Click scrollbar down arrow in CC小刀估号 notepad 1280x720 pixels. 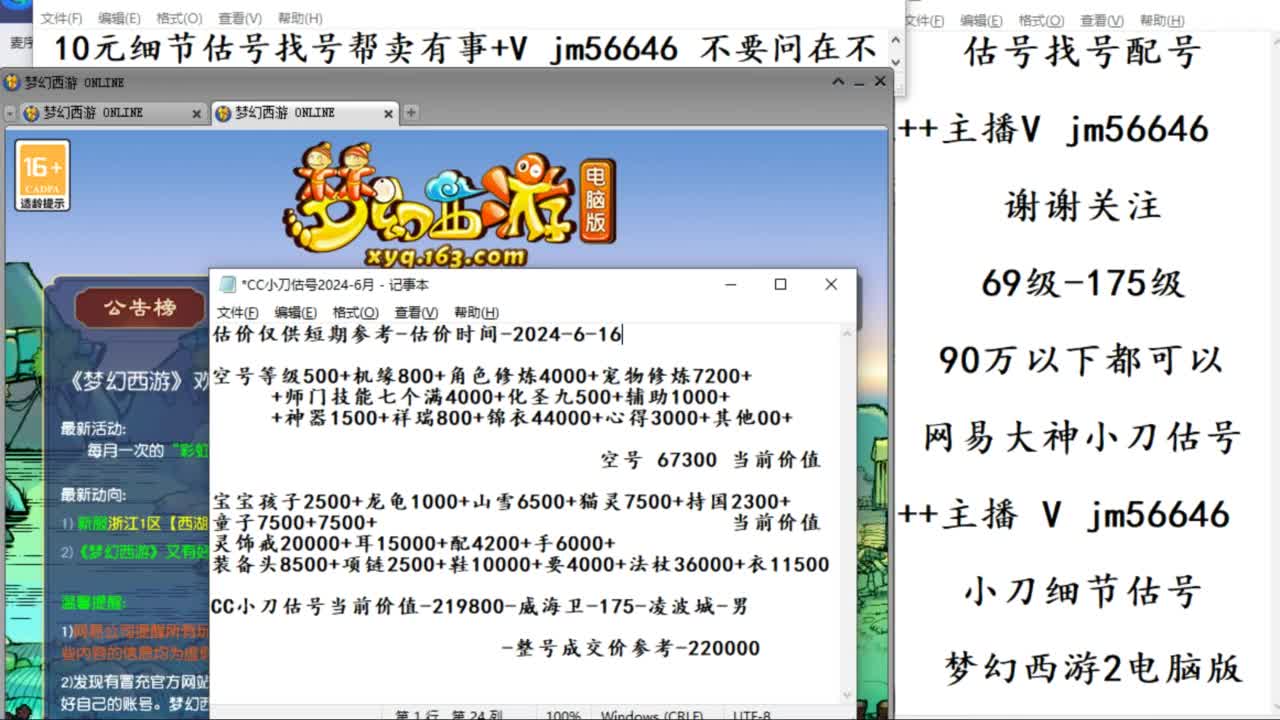pos(848,696)
